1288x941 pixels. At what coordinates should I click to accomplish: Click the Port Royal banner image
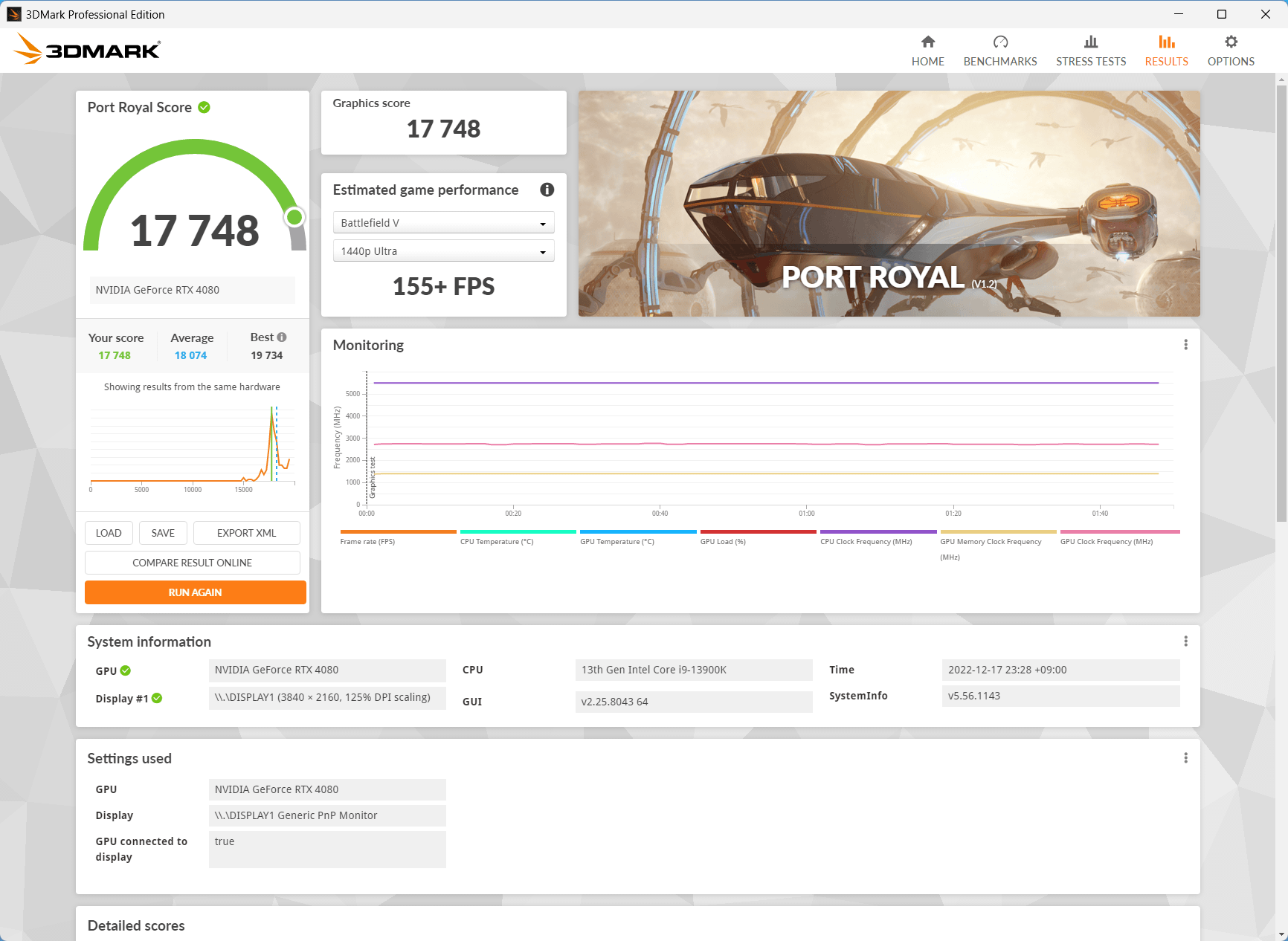[x=889, y=204]
